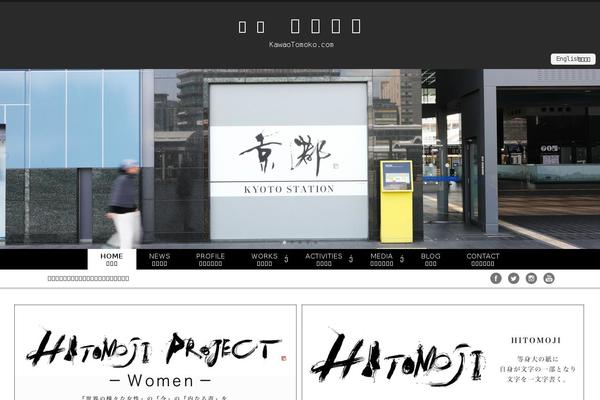Expand the WORKS submenu arrow
This screenshot has width=600, height=400.
(x=286, y=260)
